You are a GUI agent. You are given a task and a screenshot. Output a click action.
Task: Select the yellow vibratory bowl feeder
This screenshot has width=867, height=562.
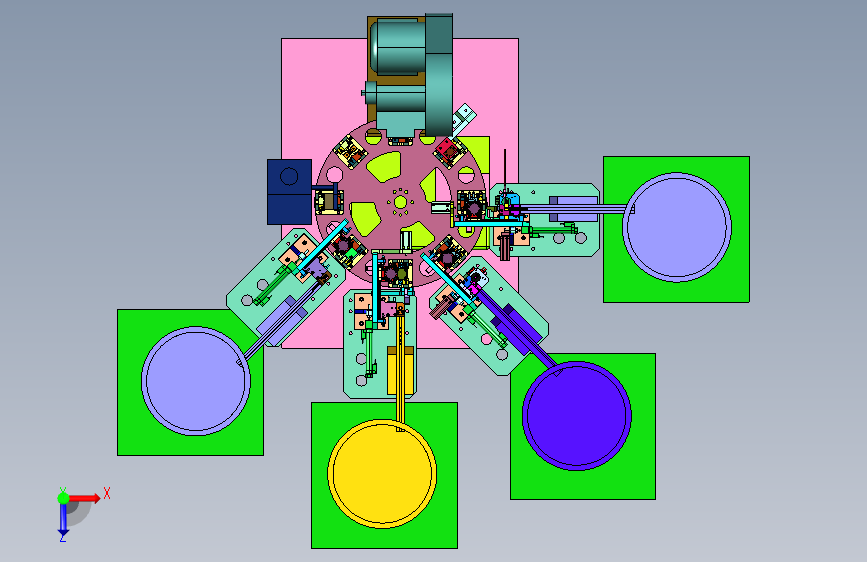coord(382,473)
